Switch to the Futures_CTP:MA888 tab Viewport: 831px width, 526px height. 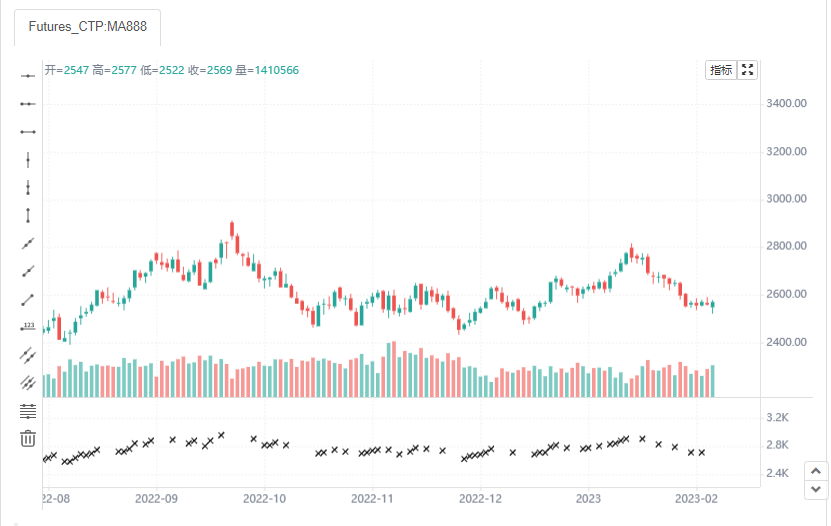pyautogui.click(x=87, y=26)
